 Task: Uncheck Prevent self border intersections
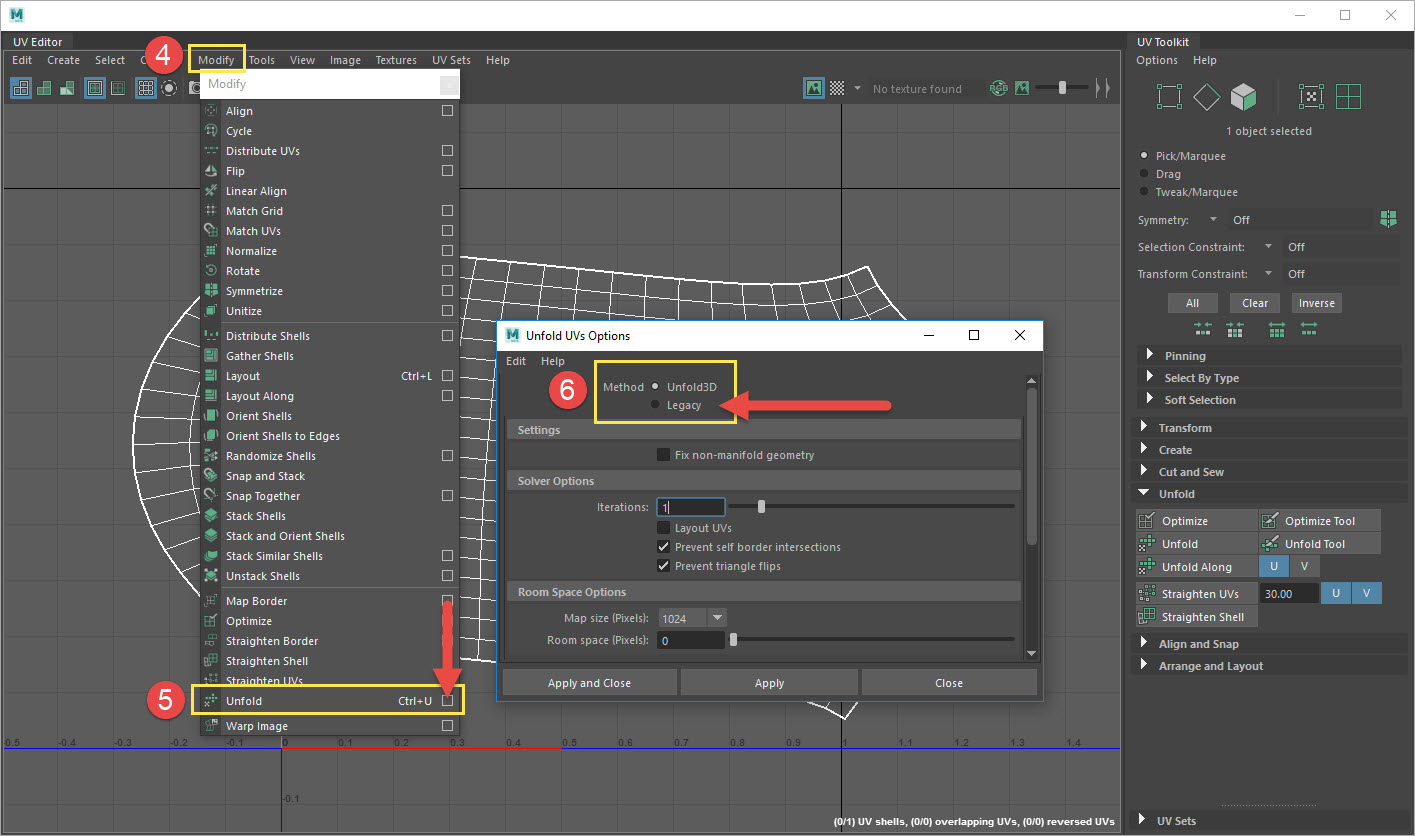pos(663,547)
